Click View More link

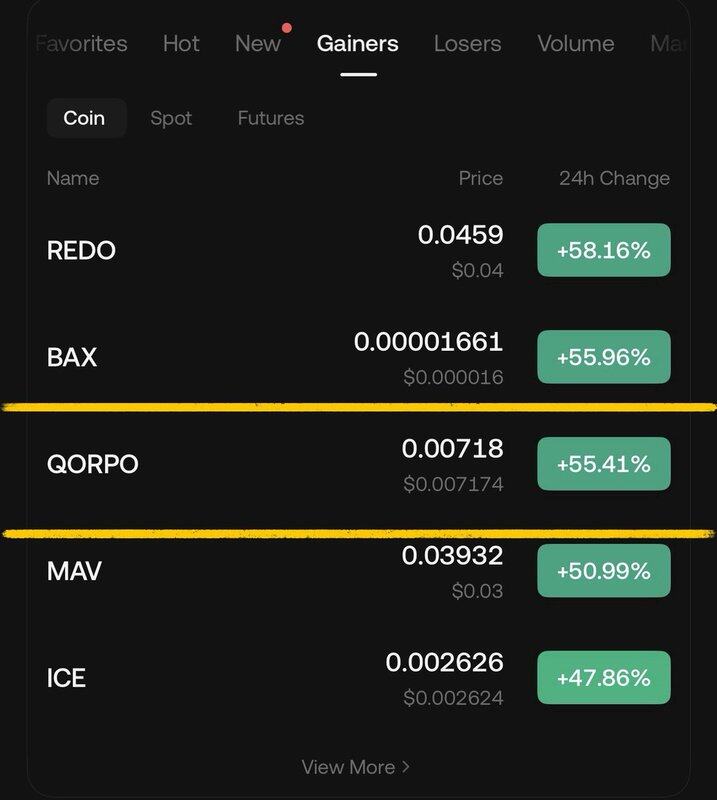coord(348,767)
